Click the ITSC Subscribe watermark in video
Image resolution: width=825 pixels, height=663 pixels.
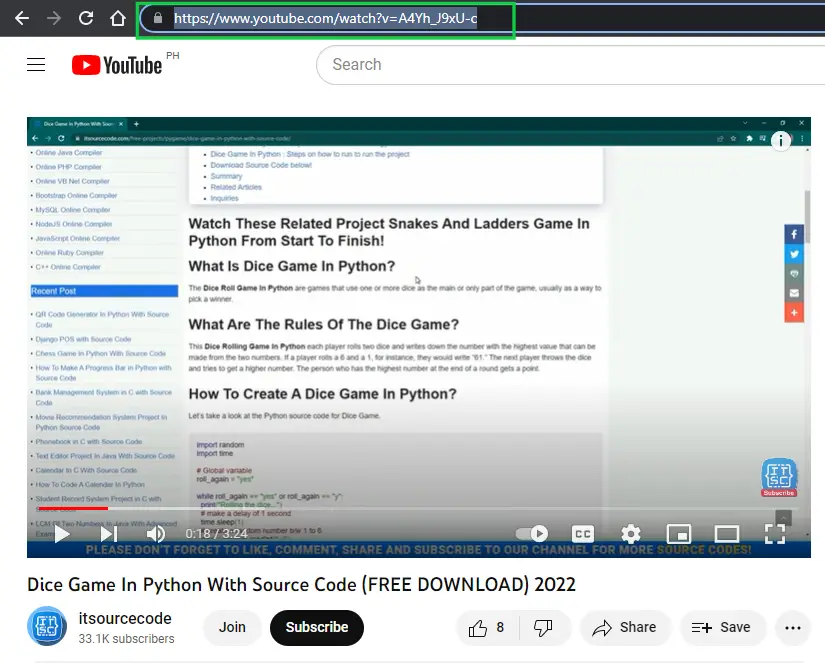point(779,477)
